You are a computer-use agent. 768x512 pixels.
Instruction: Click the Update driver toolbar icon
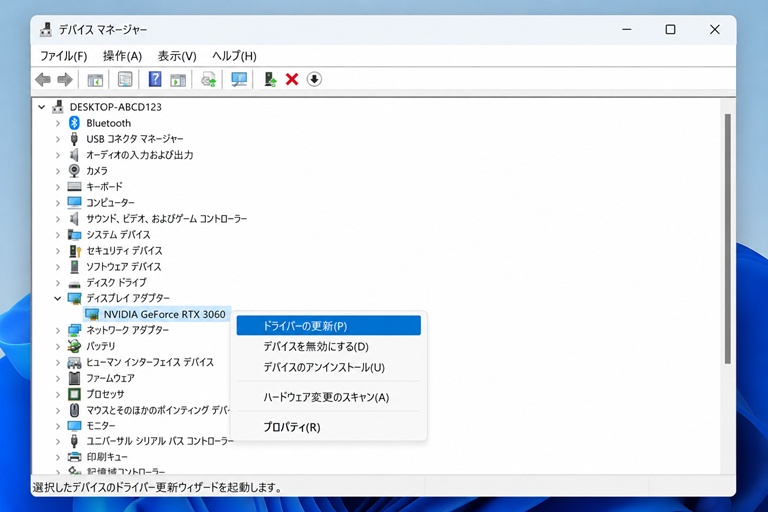coord(270,79)
